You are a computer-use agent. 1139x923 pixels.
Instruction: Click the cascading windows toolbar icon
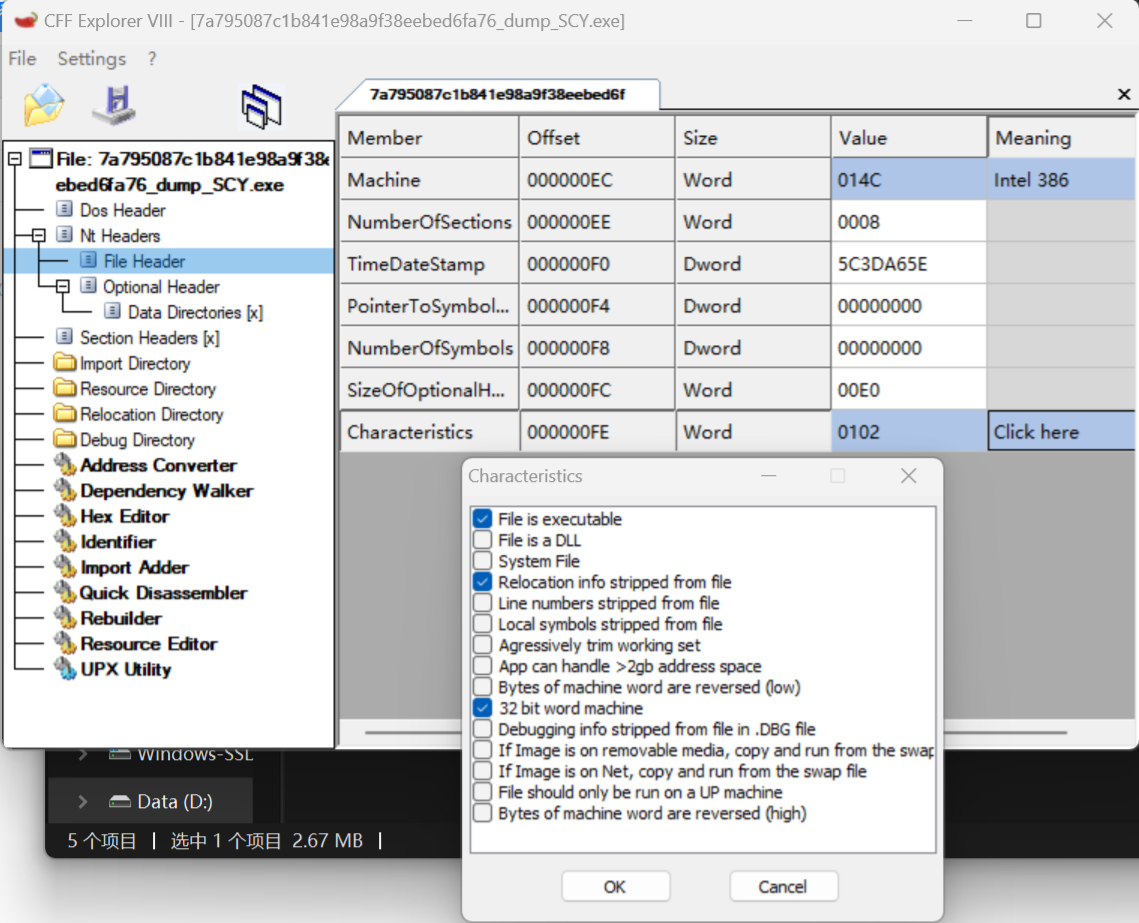coord(261,106)
